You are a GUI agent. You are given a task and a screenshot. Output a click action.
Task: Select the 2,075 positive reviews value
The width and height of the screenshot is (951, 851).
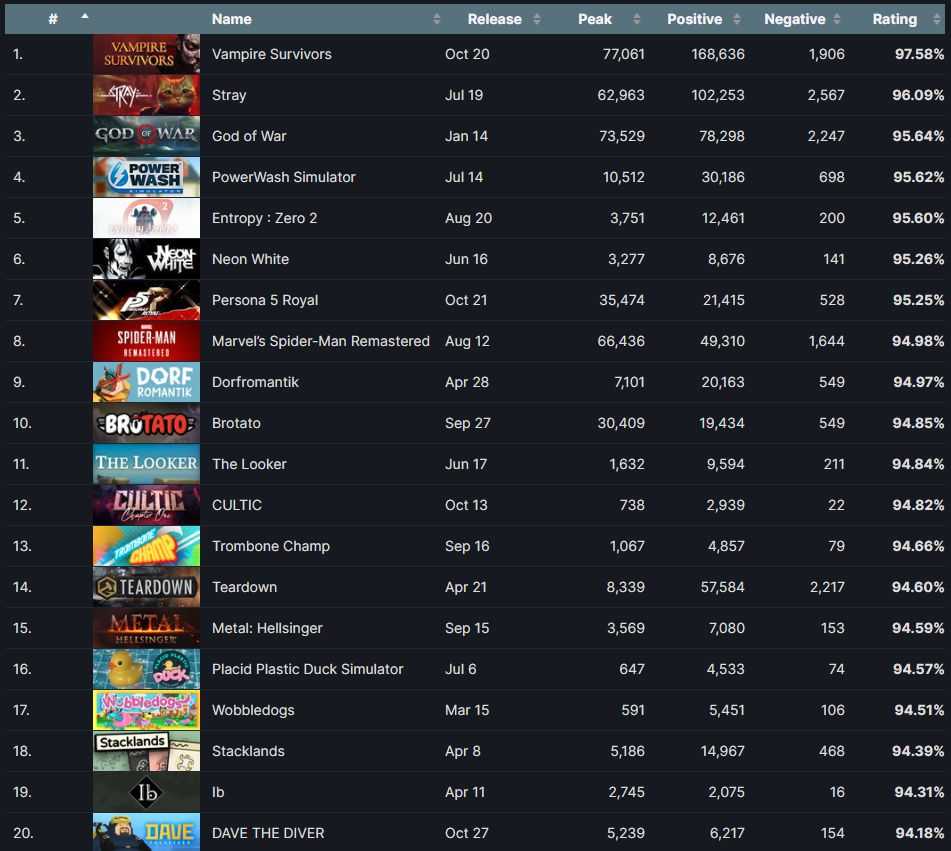coord(727,792)
